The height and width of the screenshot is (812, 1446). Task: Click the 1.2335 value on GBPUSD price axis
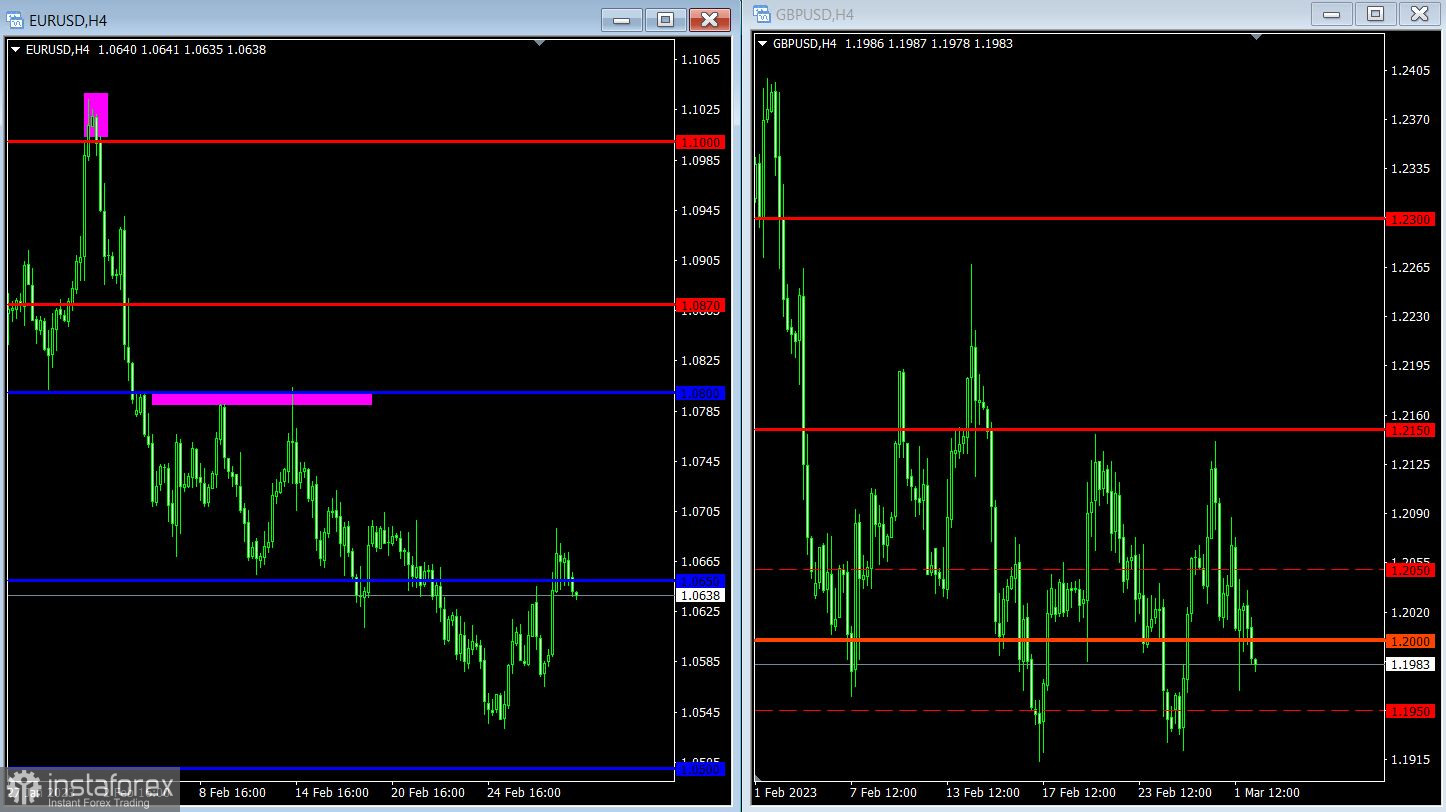coord(1411,169)
